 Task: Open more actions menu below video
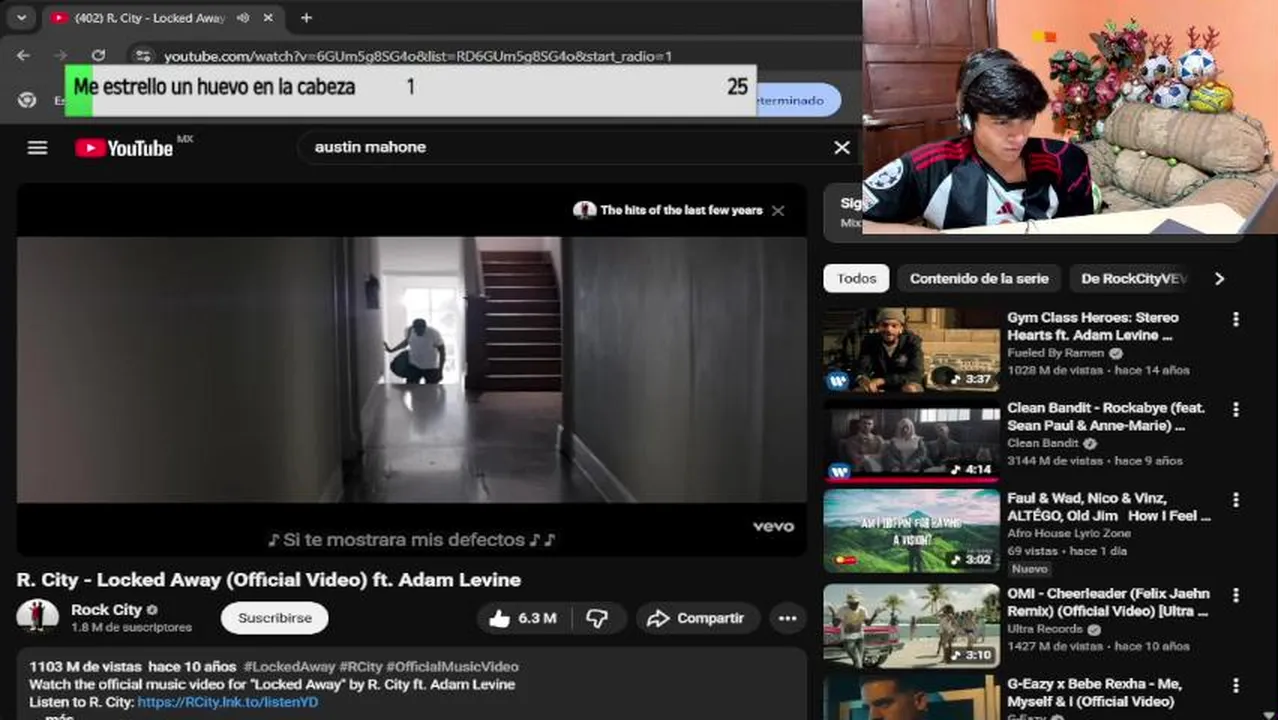tap(788, 618)
